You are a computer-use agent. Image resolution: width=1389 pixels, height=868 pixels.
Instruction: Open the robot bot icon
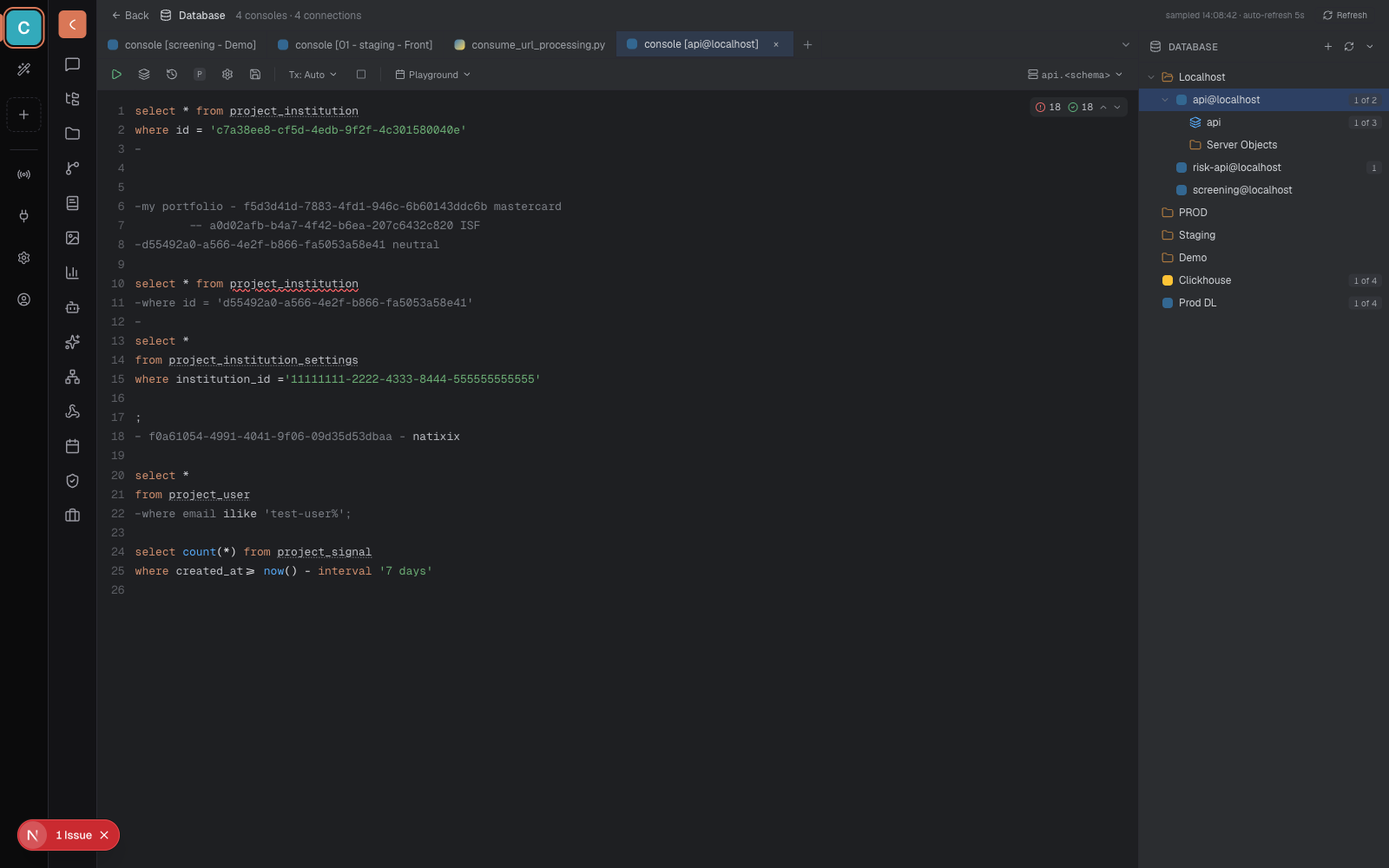pyautogui.click(x=72, y=307)
